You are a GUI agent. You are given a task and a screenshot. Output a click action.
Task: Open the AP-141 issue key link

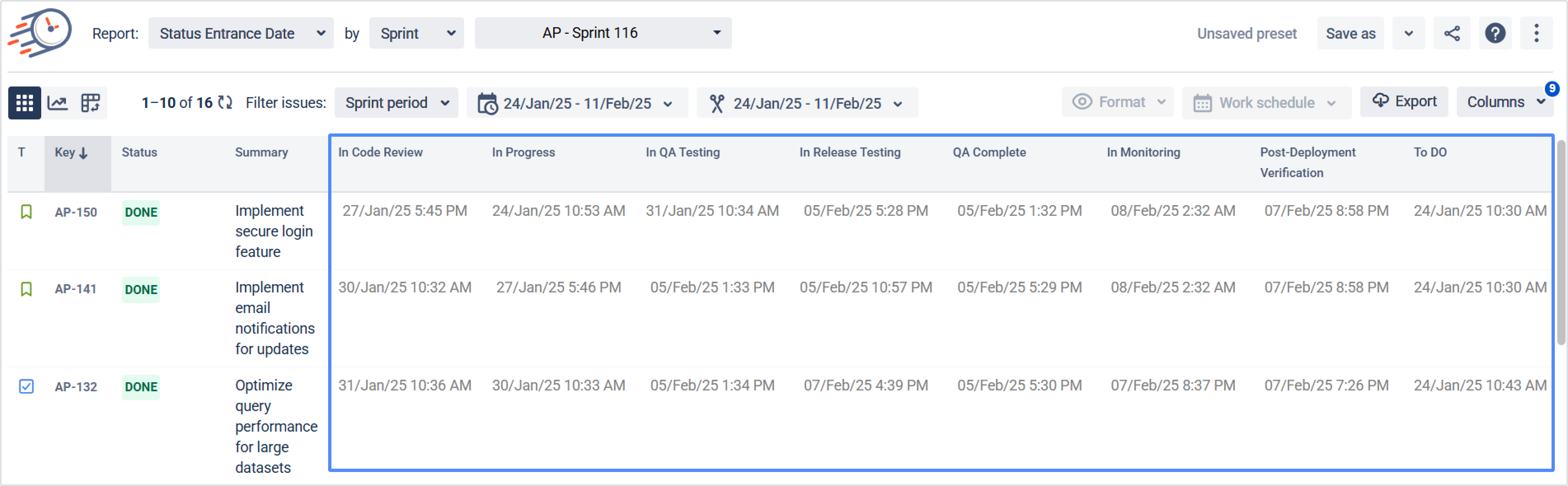point(75,289)
